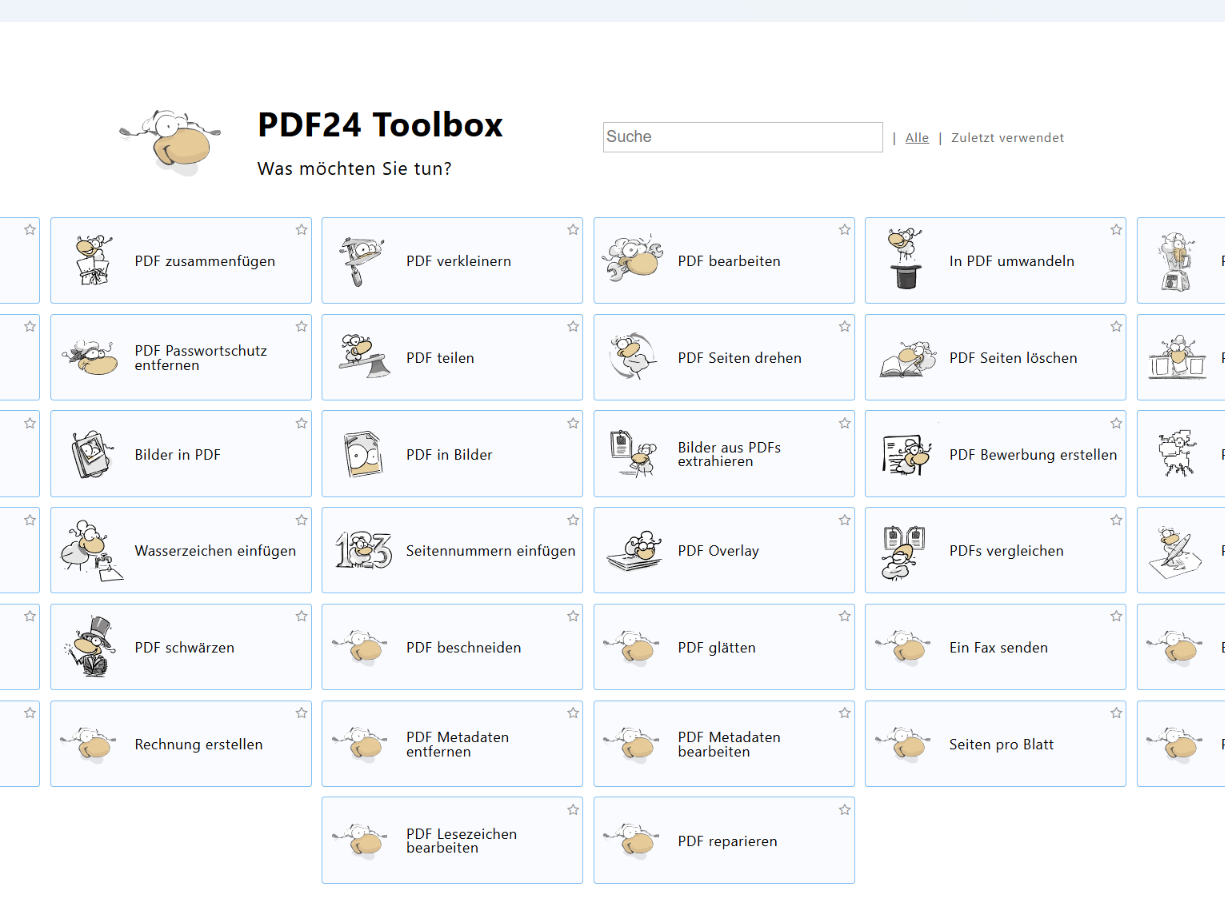
Task: Click 'Wasserzeichen einfügen' label text
Action: 215,551
